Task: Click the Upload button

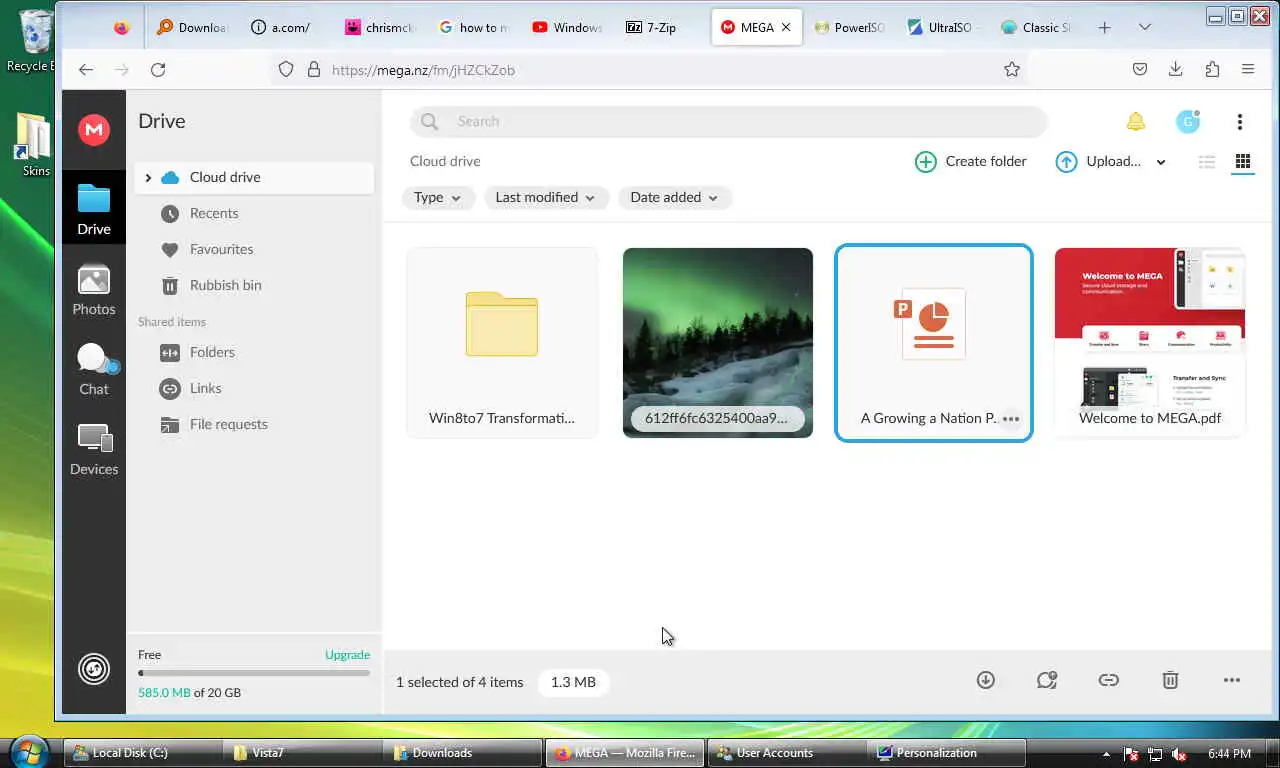Action: 1098,161
